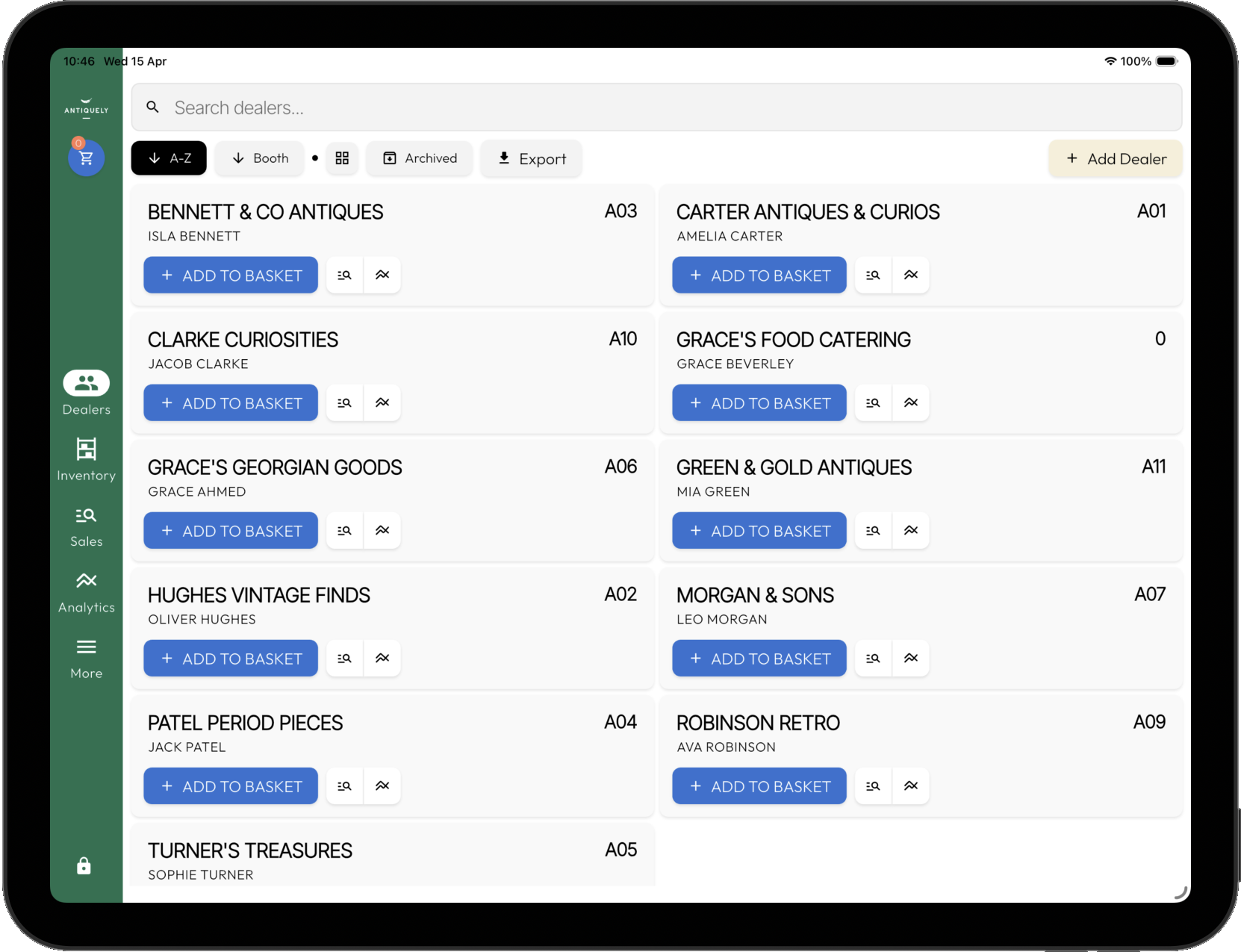Open sales search for Bennett & Co Antiques
This screenshot has width=1241, height=952.
[x=345, y=275]
